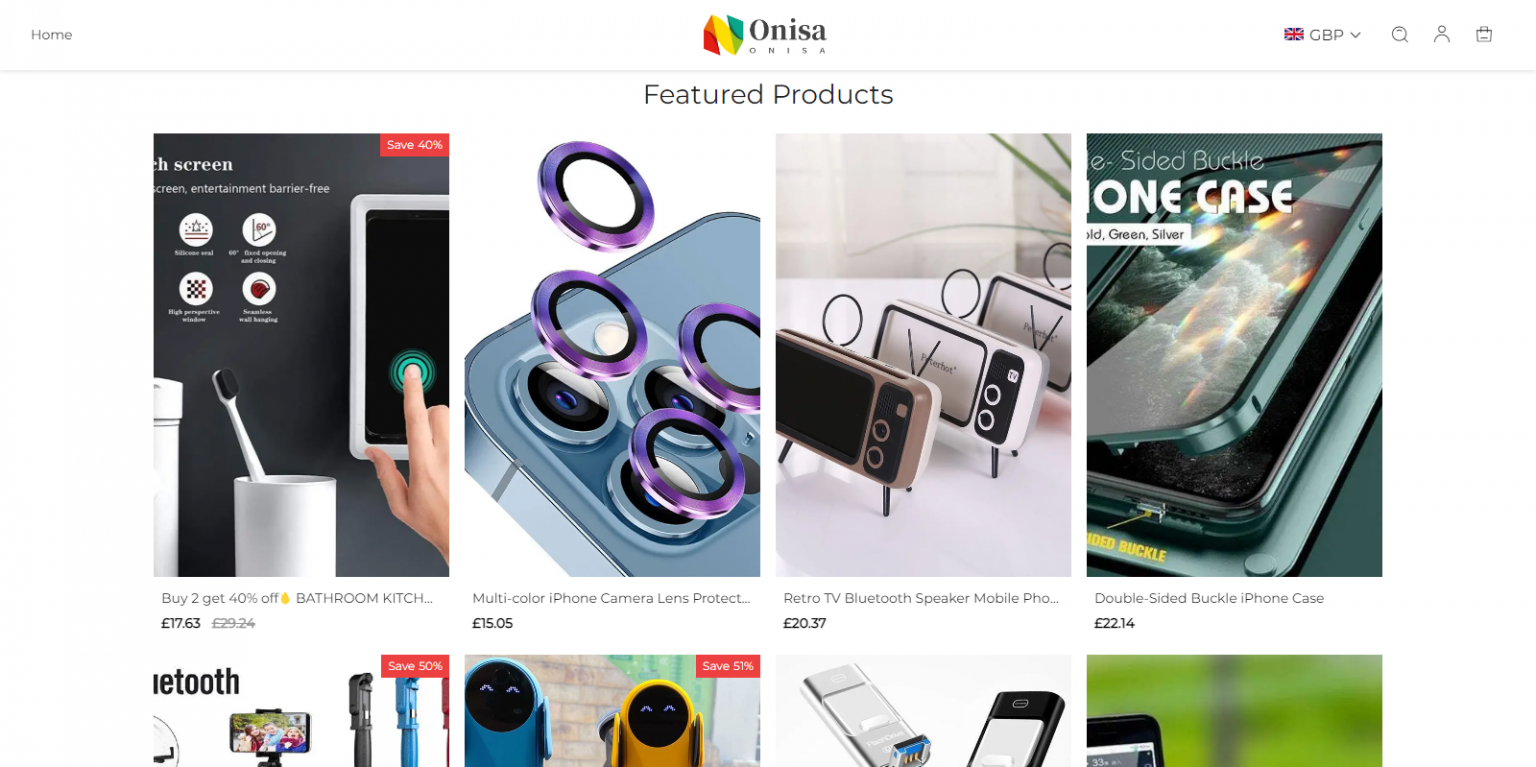The width and height of the screenshot is (1536, 767).
Task: Click the 'Buy 2 get 40% off' product title
Action: 297,598
